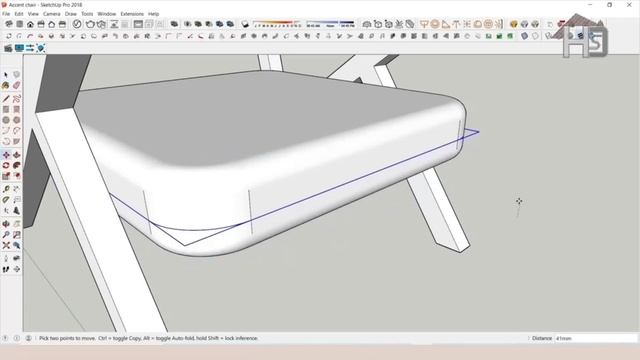Image resolution: width=640 pixels, height=360 pixels.
Task: Choose the Select arrow tool
Action: tap(6, 75)
